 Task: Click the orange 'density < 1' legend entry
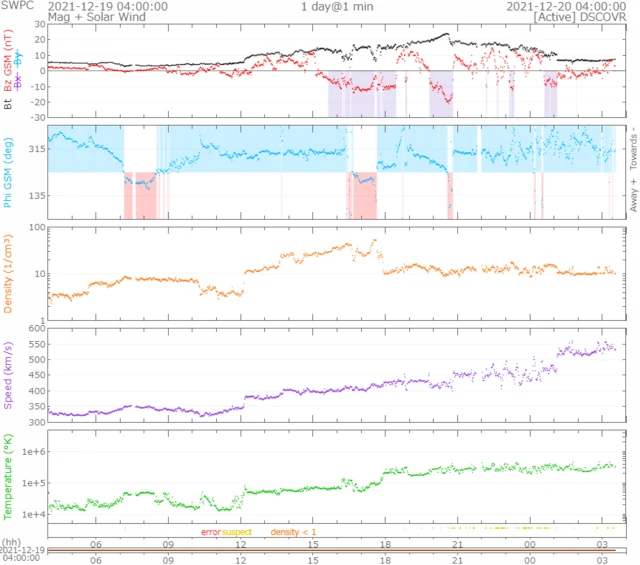coord(293,532)
